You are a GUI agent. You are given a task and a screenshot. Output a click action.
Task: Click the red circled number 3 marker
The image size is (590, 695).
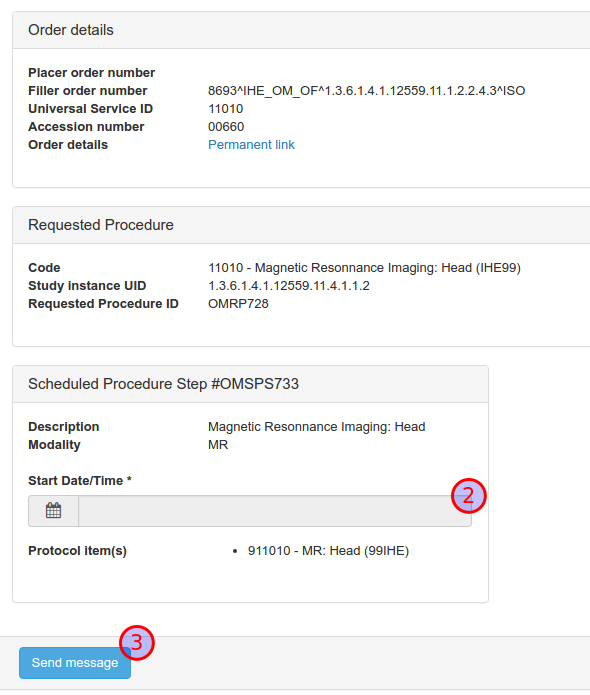coord(137,643)
